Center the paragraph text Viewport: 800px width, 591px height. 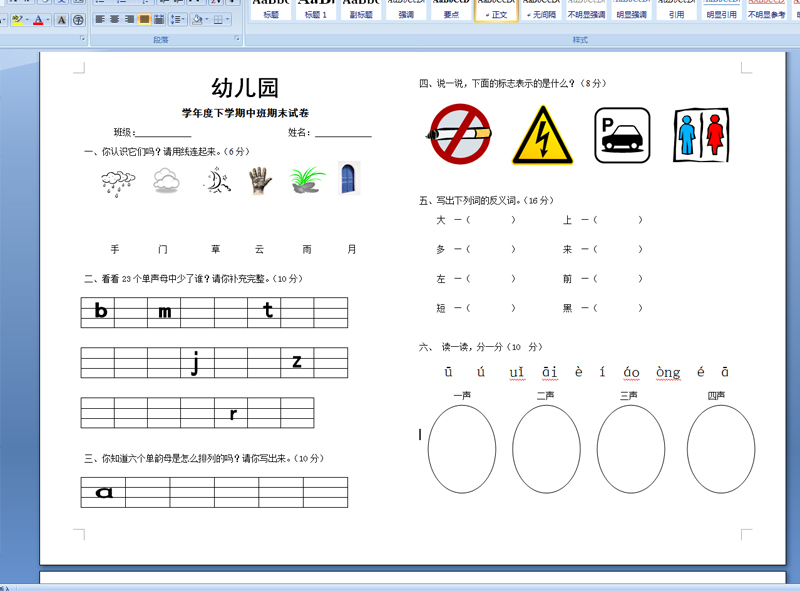[115, 19]
